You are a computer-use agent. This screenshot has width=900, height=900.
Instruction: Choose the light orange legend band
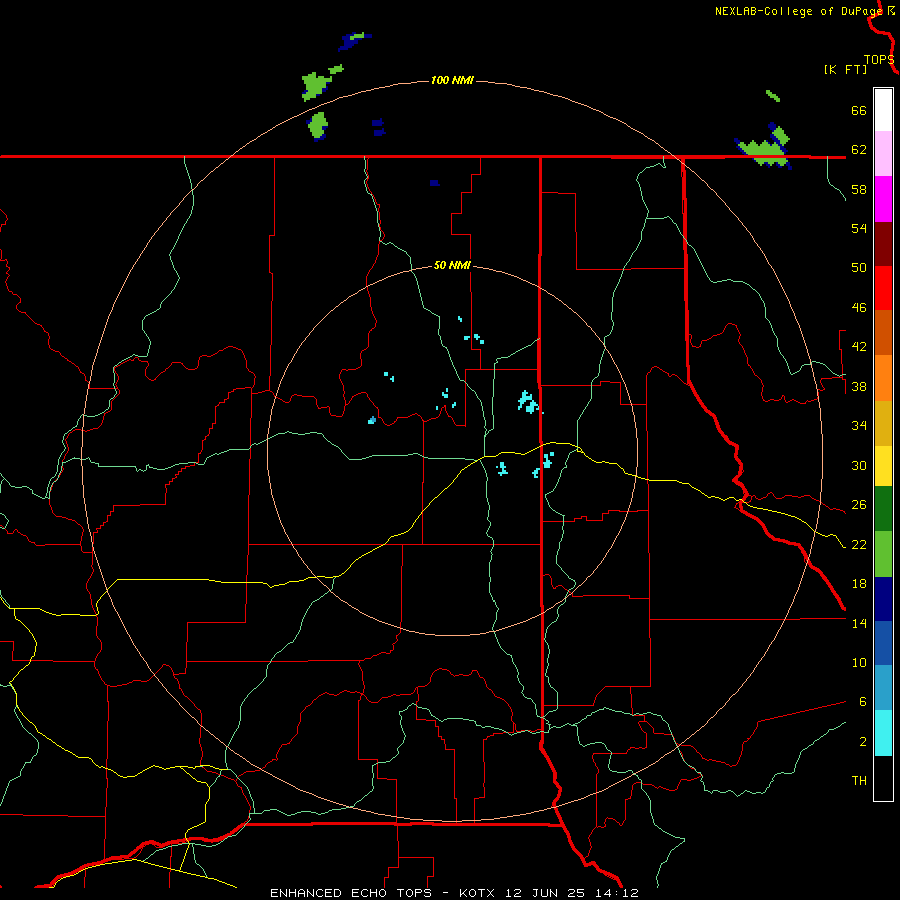(883, 378)
